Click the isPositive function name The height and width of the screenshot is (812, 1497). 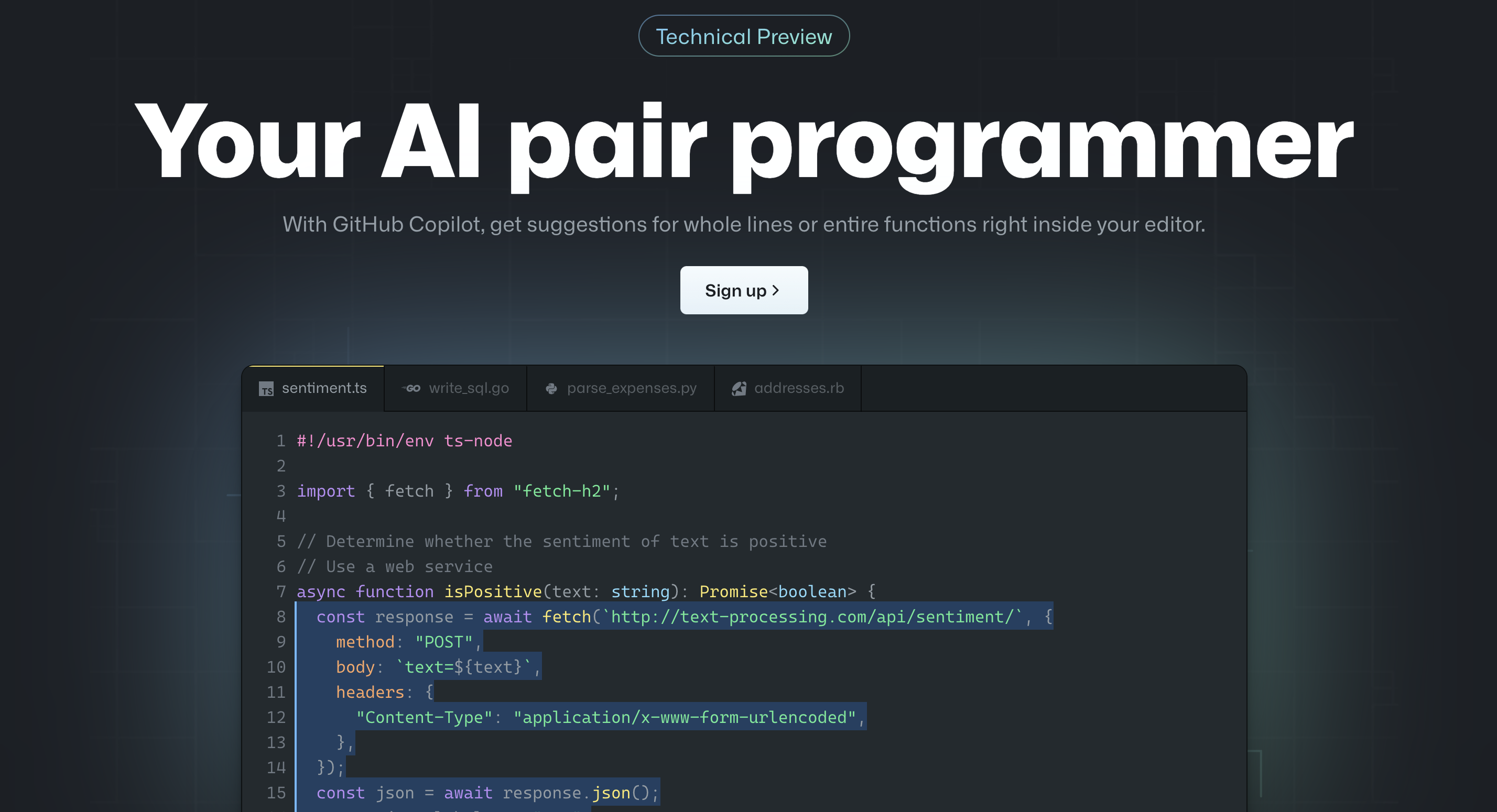[492, 591]
